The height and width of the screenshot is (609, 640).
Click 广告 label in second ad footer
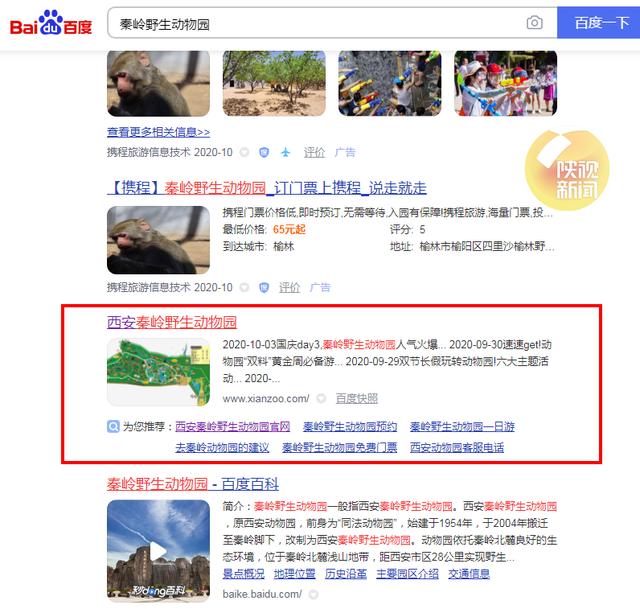coord(320,287)
